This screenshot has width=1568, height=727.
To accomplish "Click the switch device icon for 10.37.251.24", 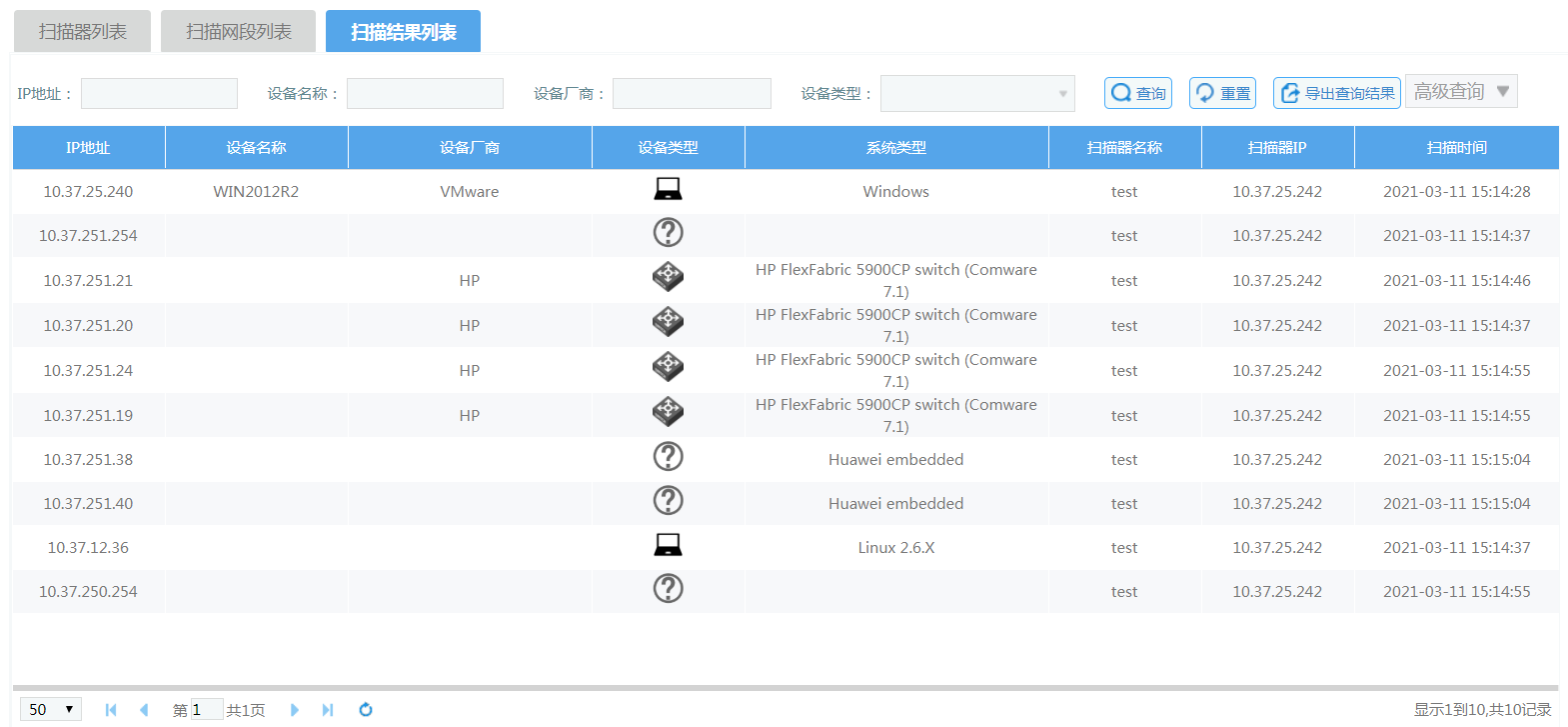I will tap(668, 366).
